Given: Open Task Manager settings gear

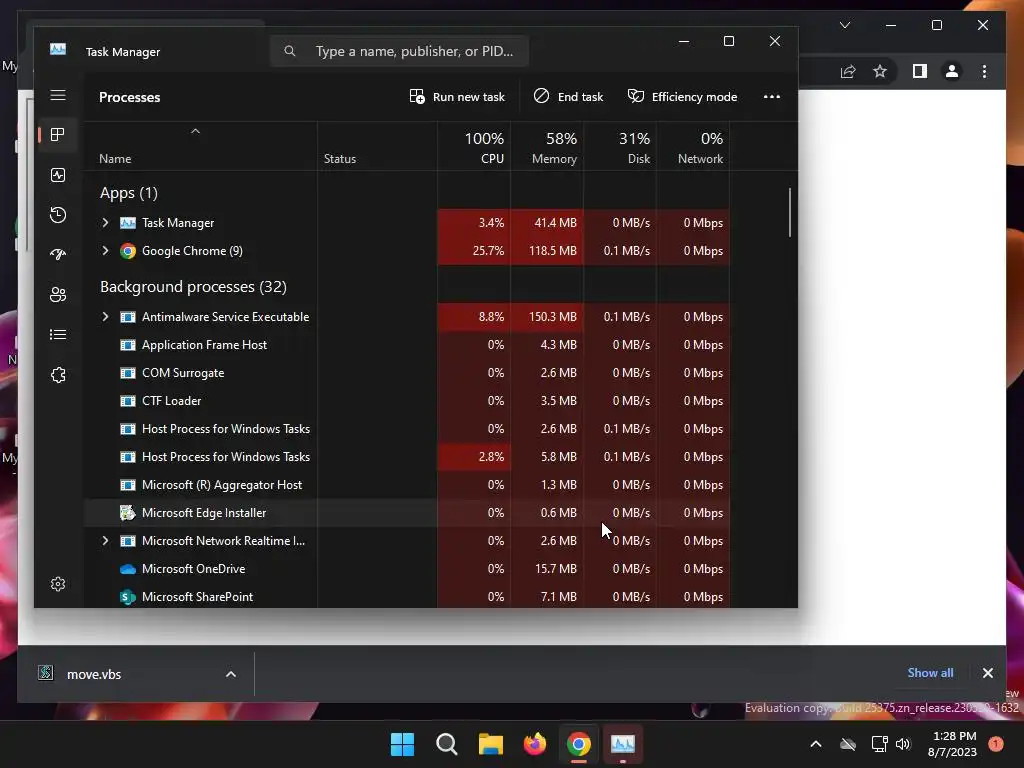Looking at the screenshot, I should pos(58,584).
